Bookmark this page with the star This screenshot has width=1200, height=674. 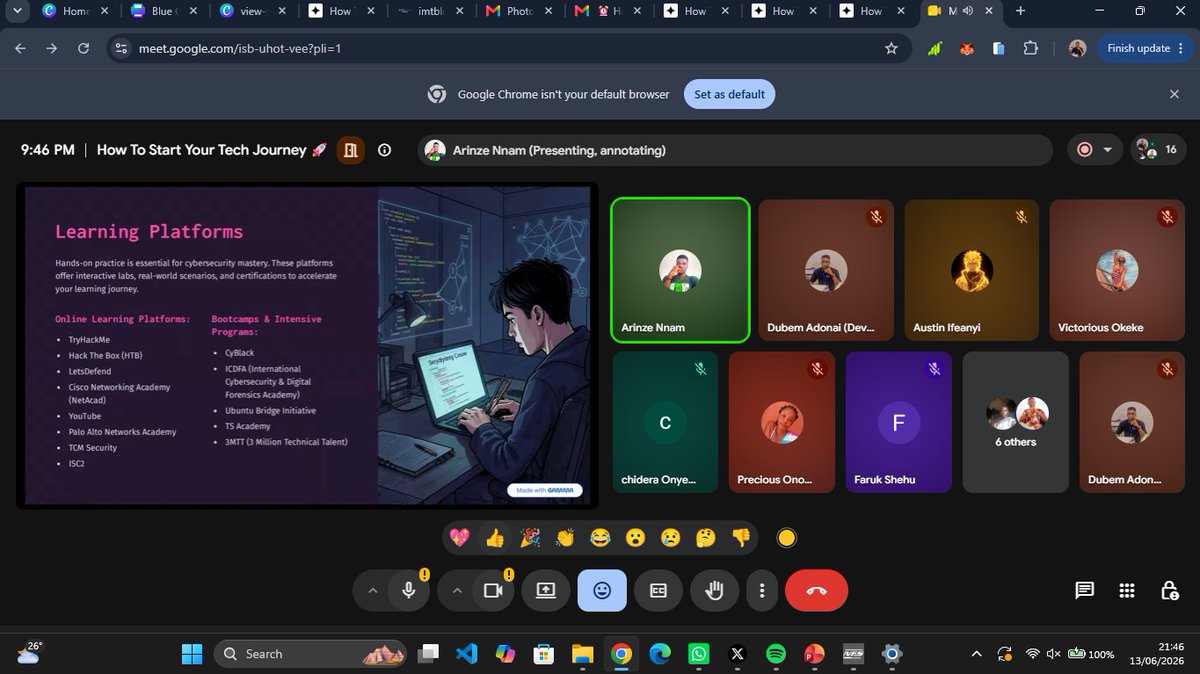click(891, 48)
